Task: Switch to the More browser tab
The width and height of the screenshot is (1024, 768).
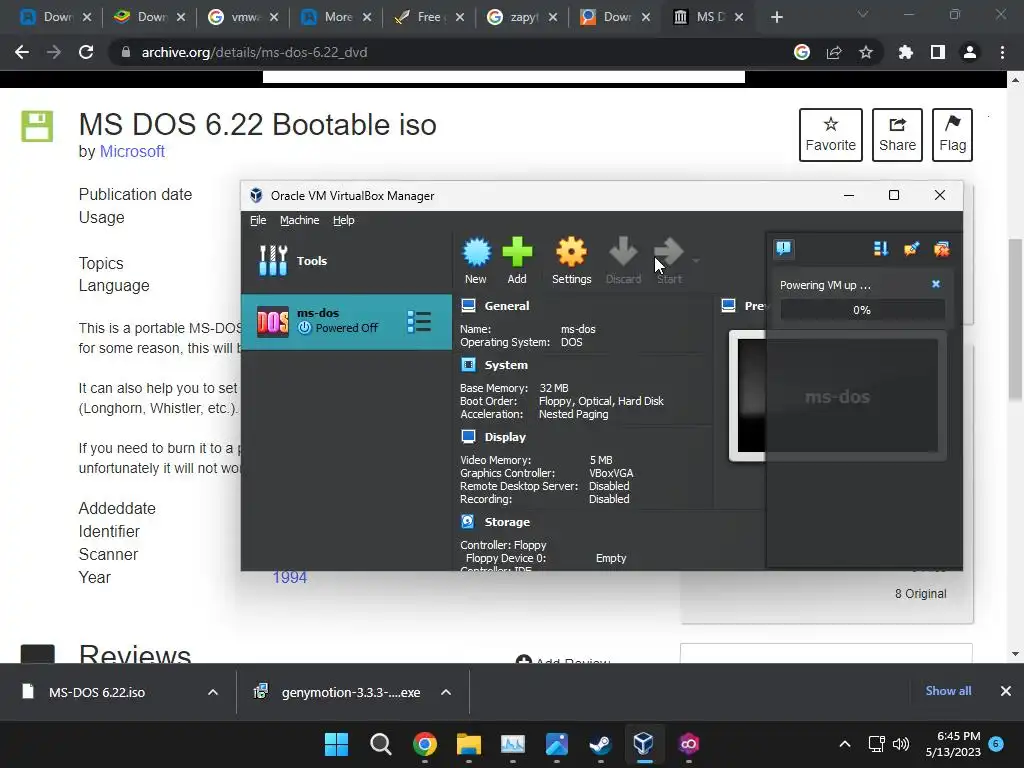Action: coord(336,17)
